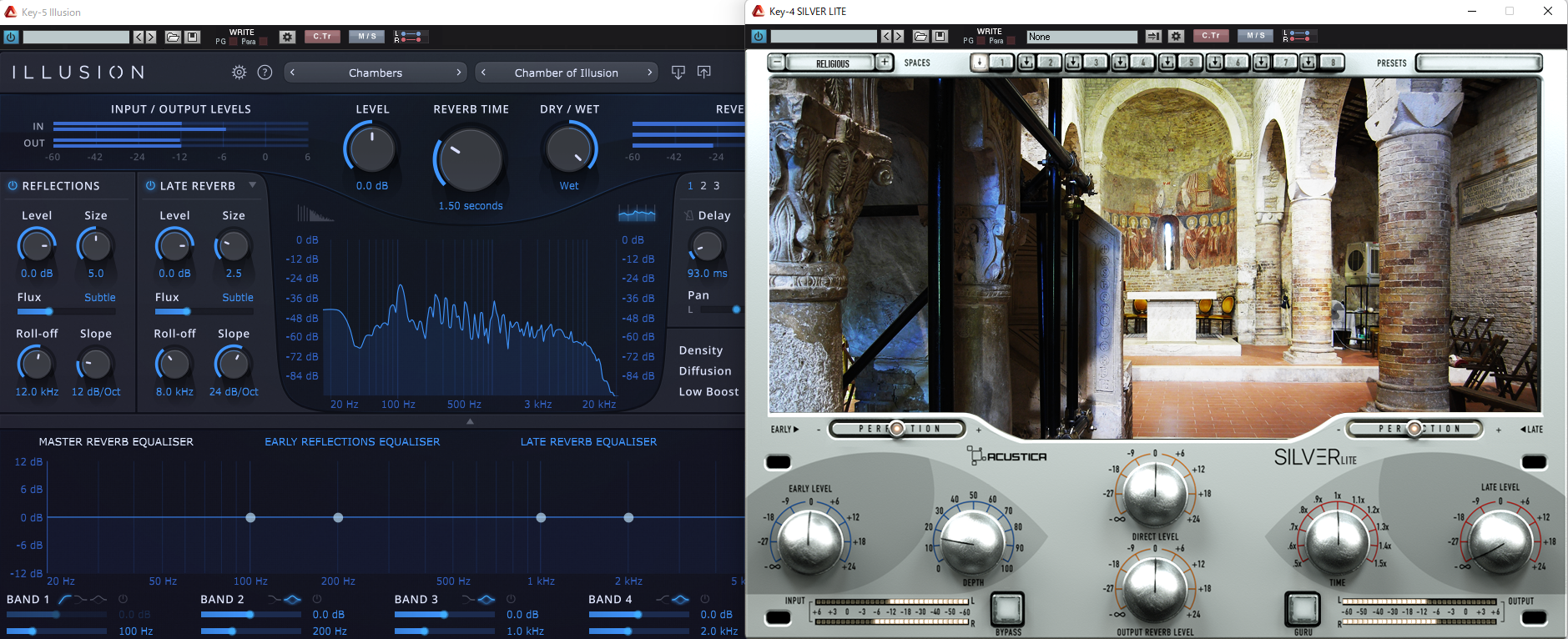Switch to Late Reverb Equaliser tab

tap(588, 441)
